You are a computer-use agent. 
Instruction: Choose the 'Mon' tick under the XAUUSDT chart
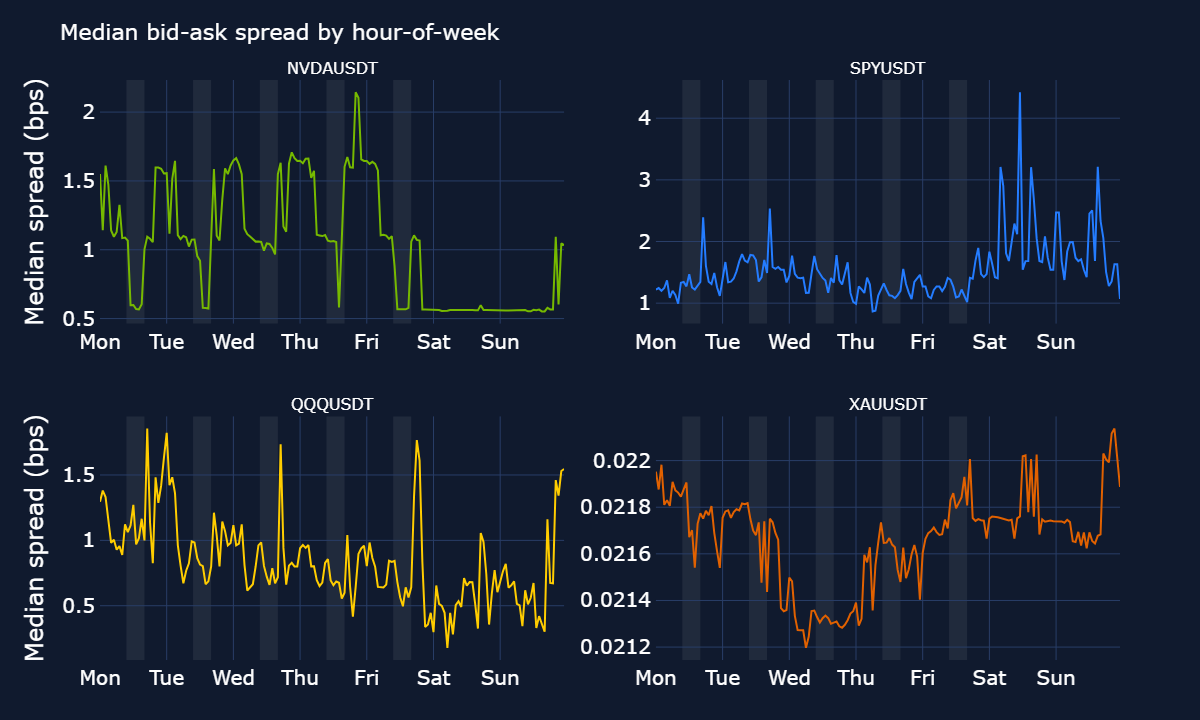[656, 678]
